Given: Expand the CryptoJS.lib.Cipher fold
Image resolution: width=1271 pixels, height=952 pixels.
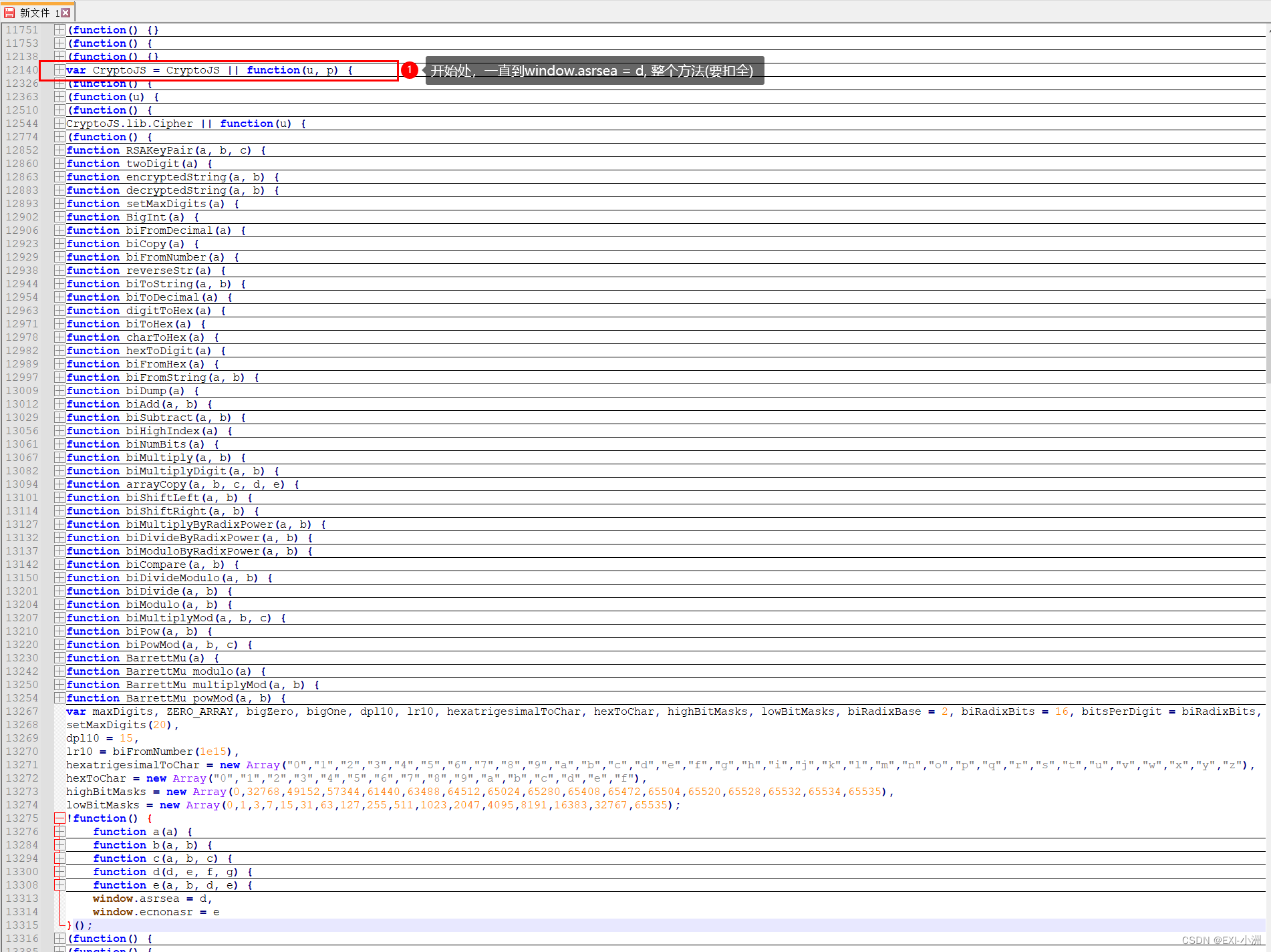Looking at the screenshot, I should [x=59, y=124].
